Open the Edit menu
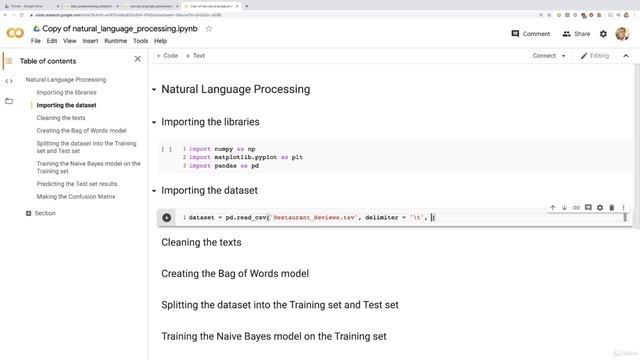This screenshot has height=360, width=640. tap(52, 41)
